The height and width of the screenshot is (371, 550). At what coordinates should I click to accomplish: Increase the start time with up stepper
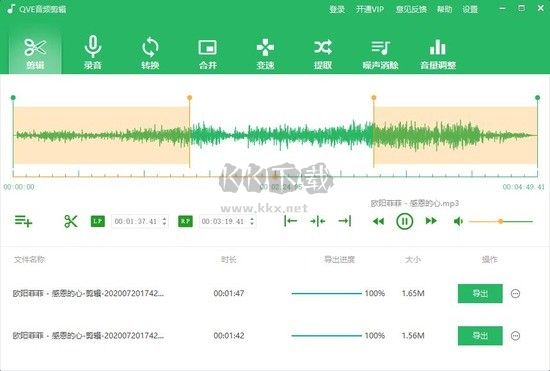click(165, 218)
